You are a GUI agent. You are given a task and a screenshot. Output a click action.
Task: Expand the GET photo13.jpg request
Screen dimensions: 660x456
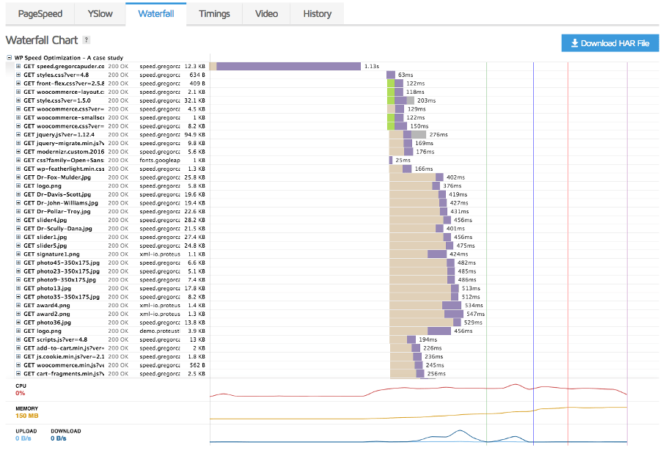pyautogui.click(x=18, y=288)
